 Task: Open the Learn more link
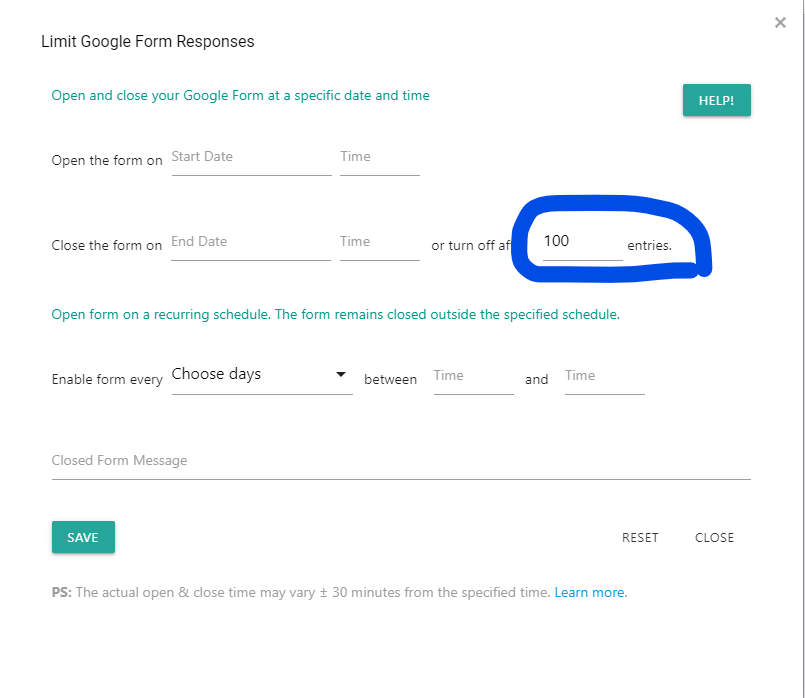coord(589,592)
